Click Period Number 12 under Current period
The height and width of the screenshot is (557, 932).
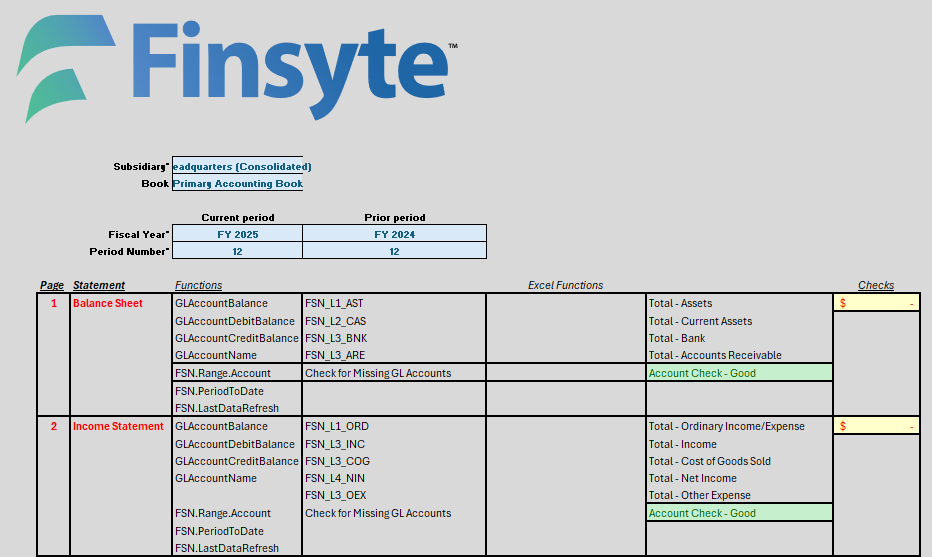click(x=237, y=252)
